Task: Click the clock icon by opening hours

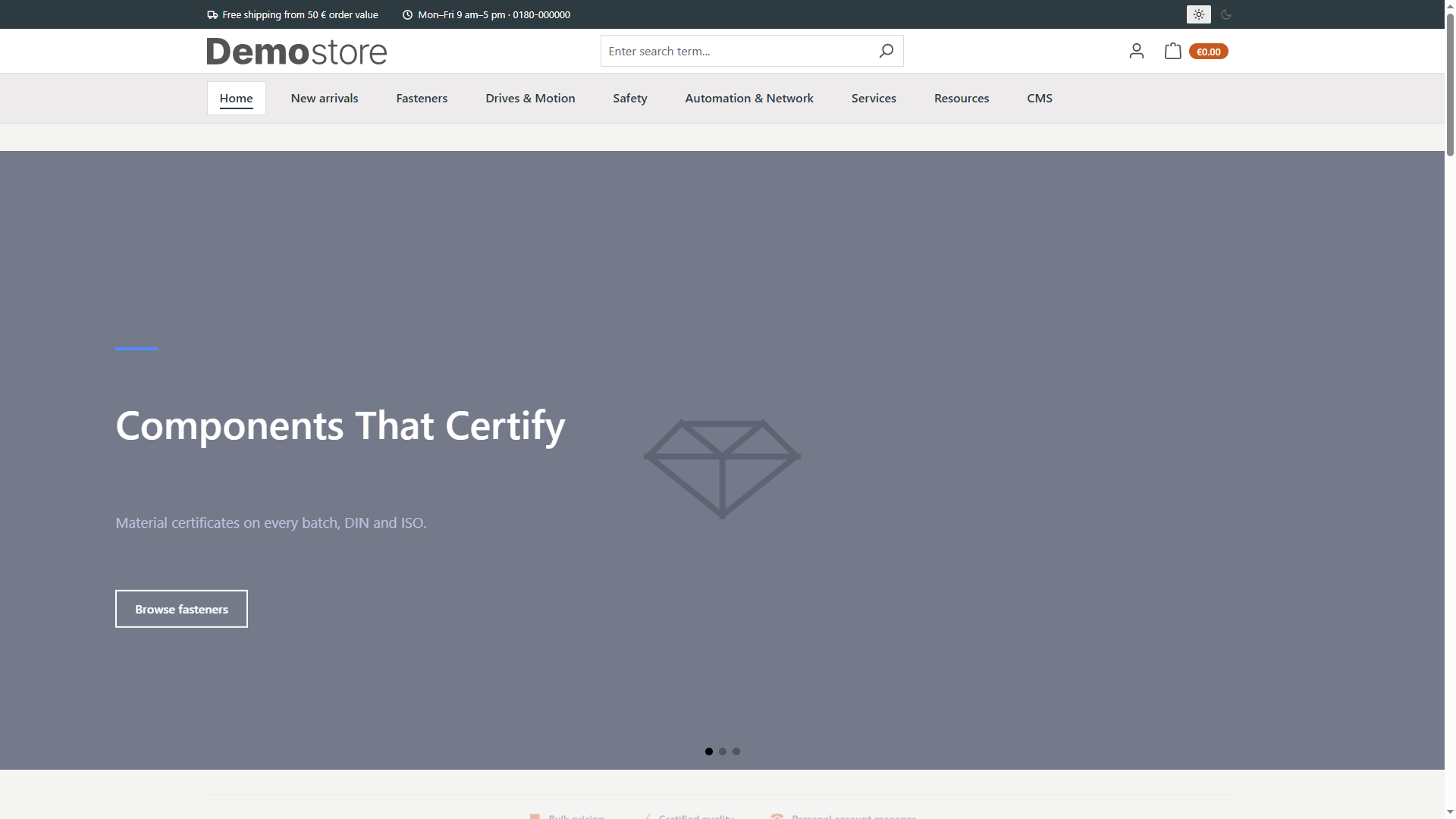Action: (407, 14)
